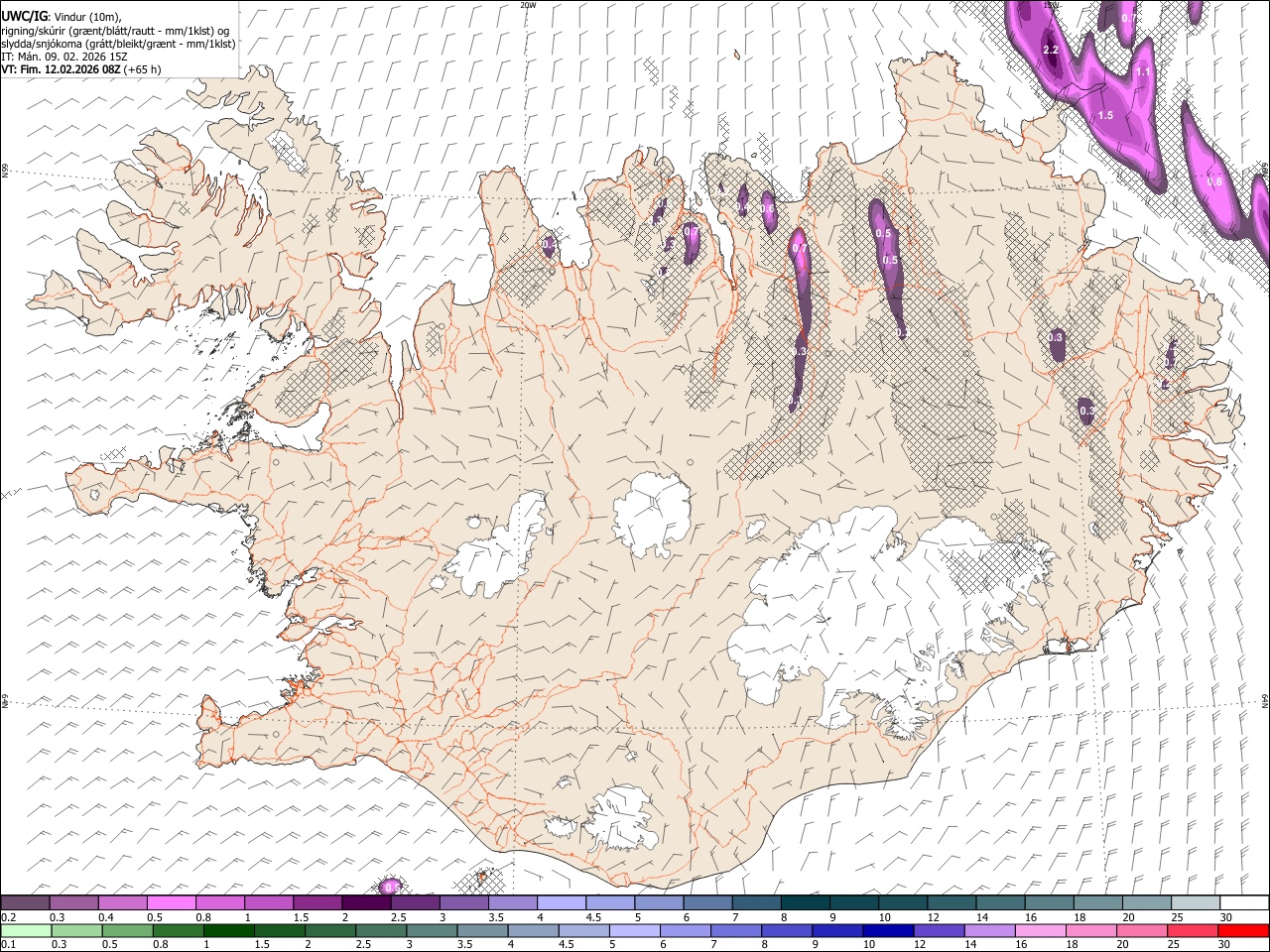Pick the top-row swatch between 0.3 and 0.4

[74, 903]
